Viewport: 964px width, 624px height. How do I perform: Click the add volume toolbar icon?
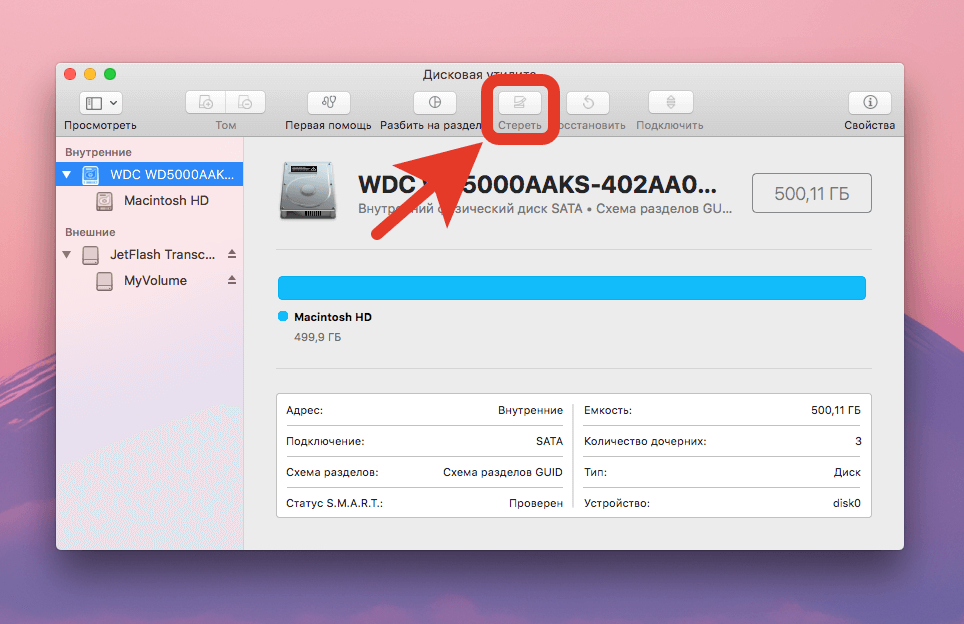click(205, 102)
